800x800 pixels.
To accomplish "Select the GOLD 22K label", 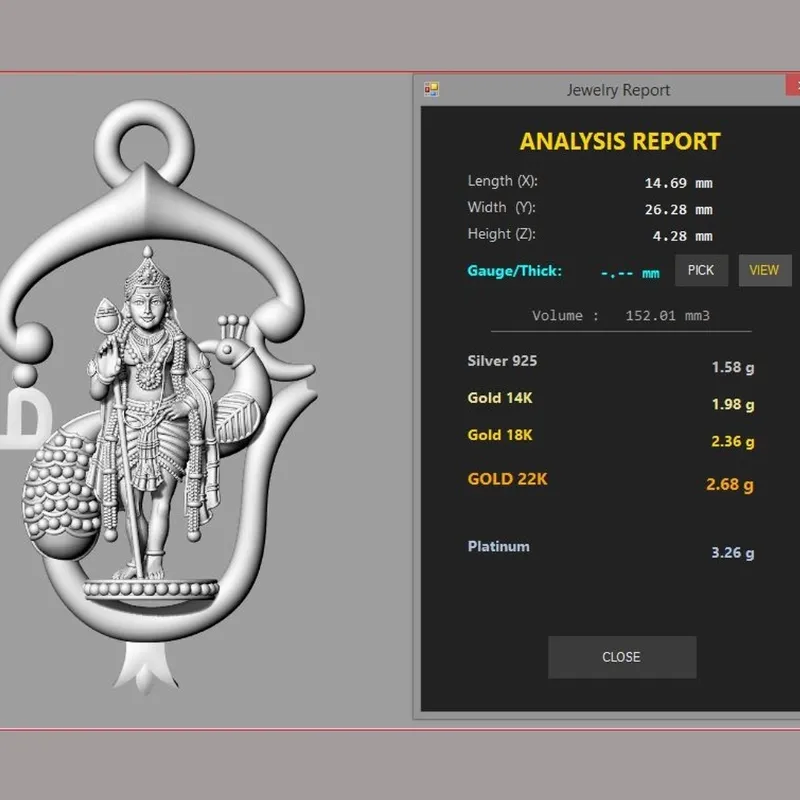I will (508, 479).
